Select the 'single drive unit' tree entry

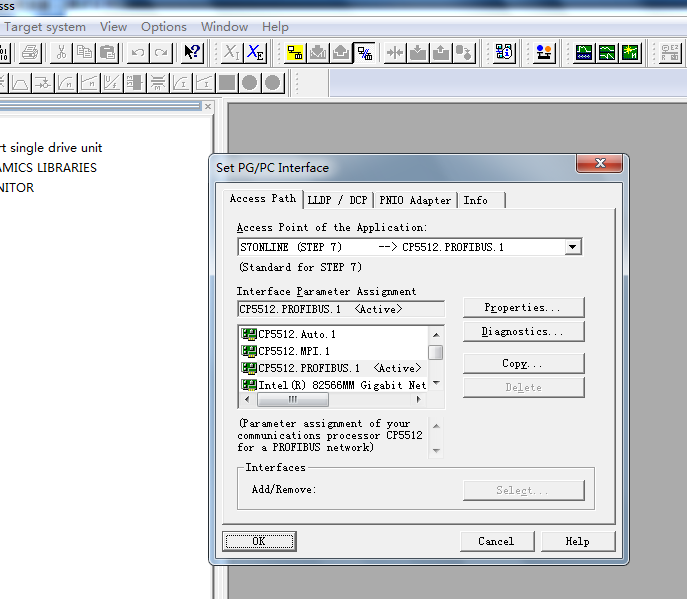(x=51, y=148)
